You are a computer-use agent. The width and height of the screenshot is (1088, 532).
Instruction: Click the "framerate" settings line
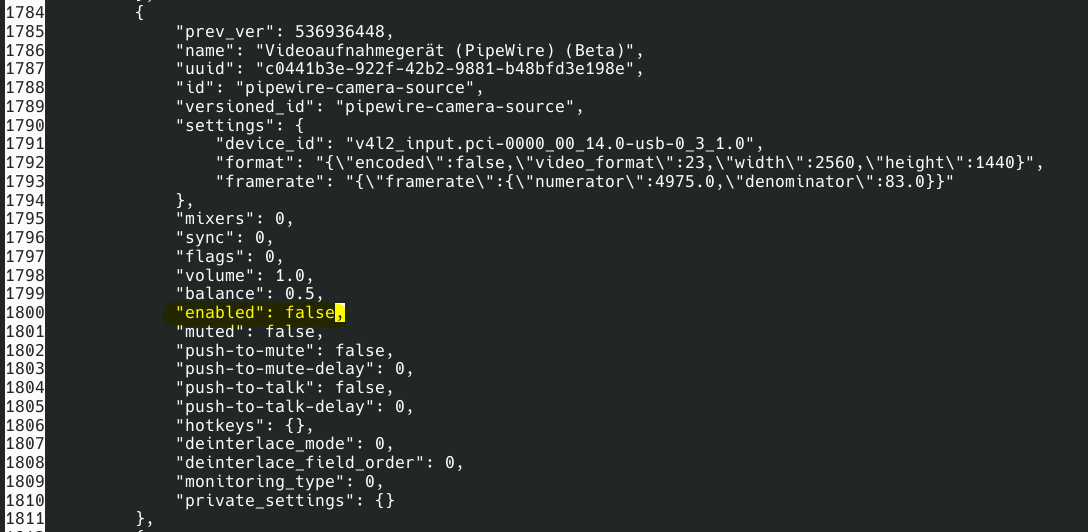point(585,182)
